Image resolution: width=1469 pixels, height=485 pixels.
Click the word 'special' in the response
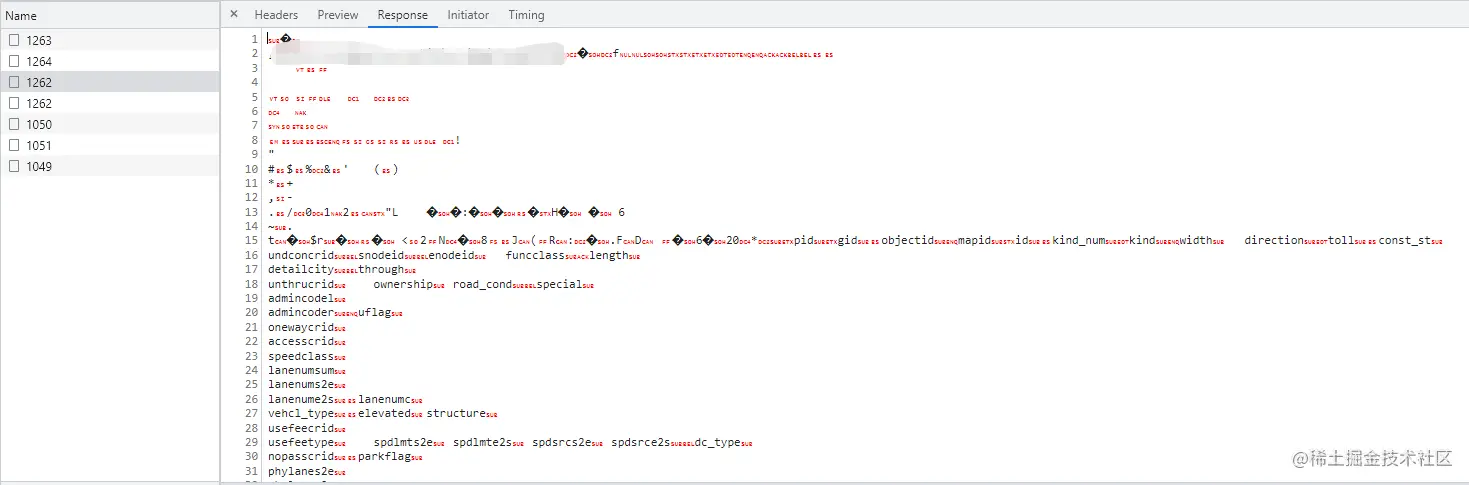tap(559, 284)
